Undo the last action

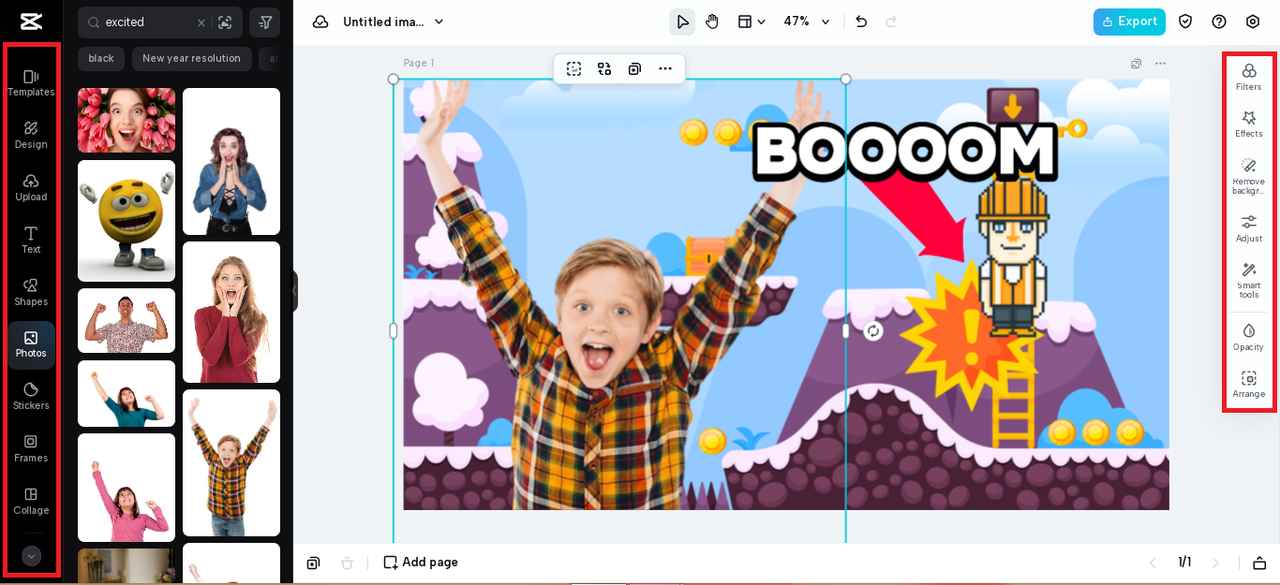click(x=861, y=22)
